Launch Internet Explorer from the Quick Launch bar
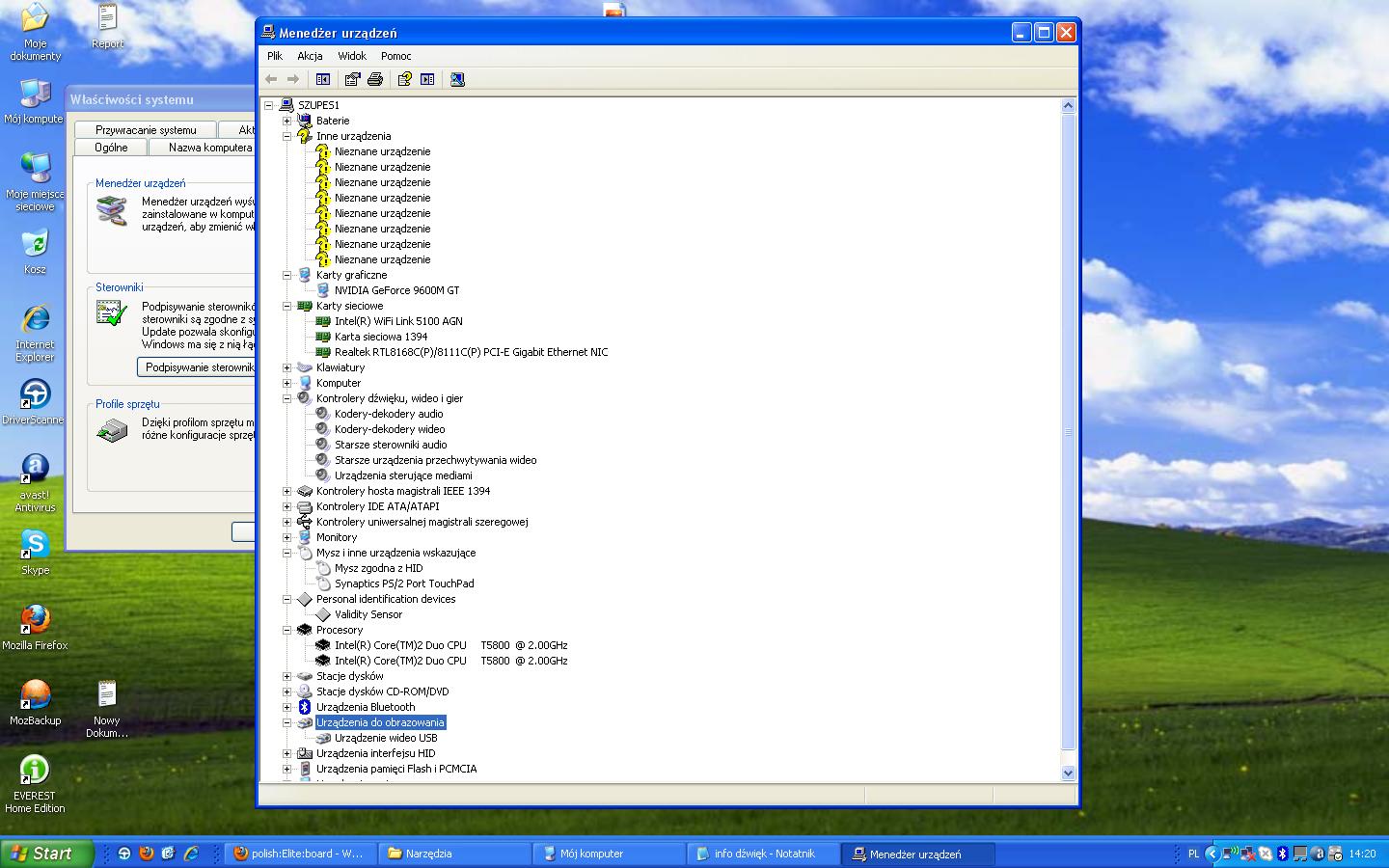The width and height of the screenshot is (1389, 868). [191, 854]
